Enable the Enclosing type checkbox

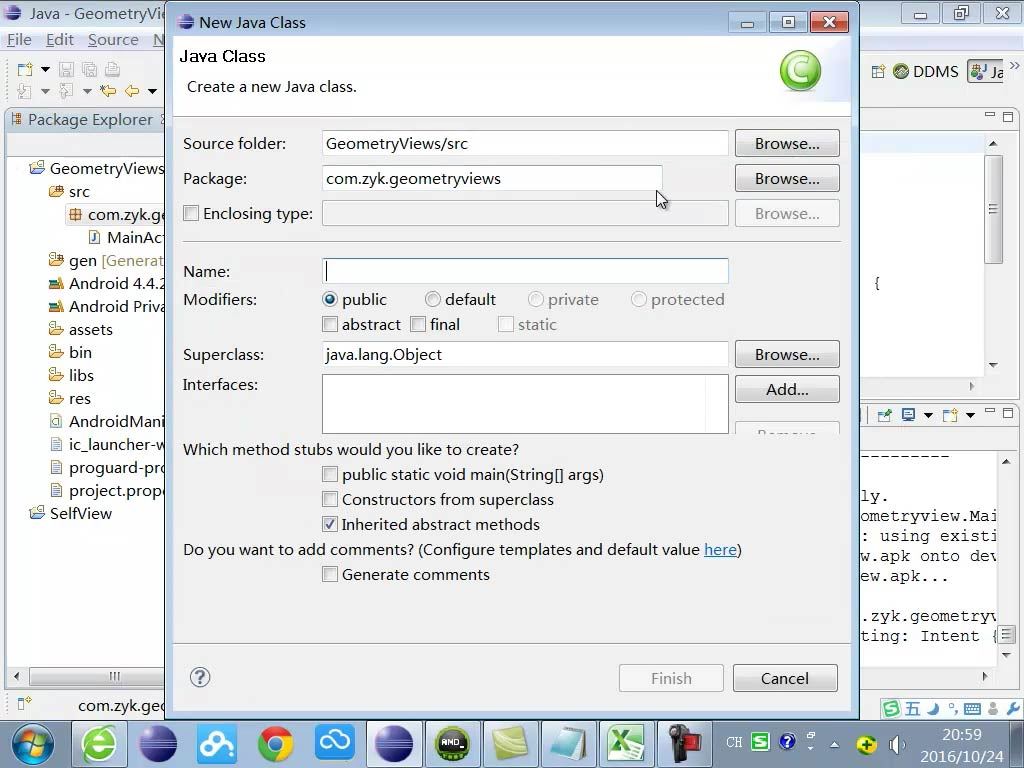pyautogui.click(x=191, y=214)
